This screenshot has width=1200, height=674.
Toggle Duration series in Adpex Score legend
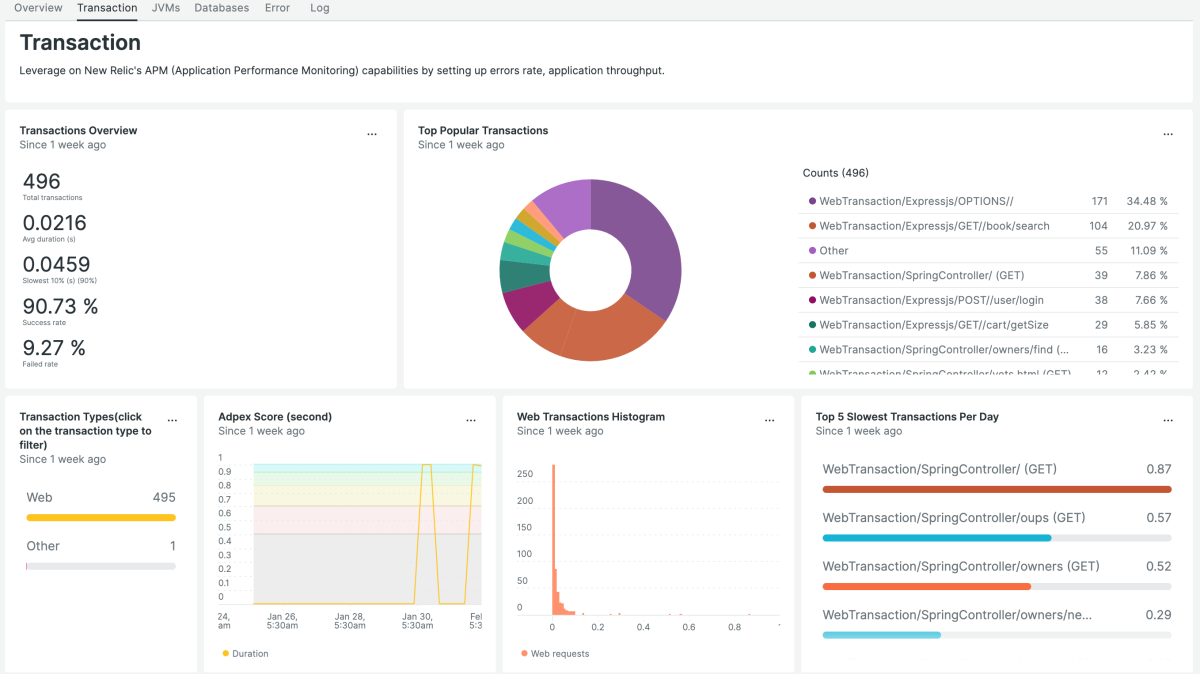(x=244, y=654)
